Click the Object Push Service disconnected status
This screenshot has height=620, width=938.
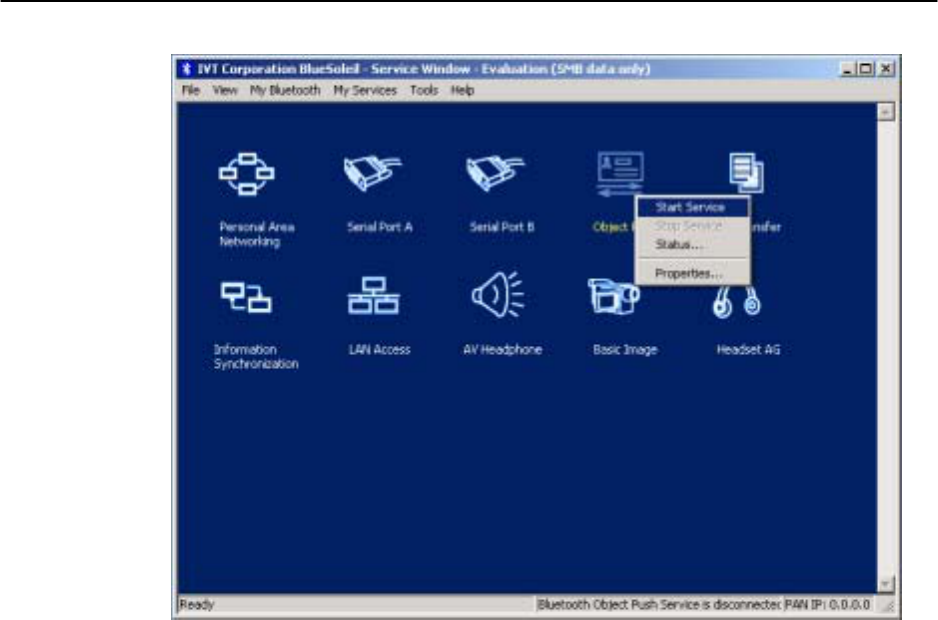coord(659,604)
